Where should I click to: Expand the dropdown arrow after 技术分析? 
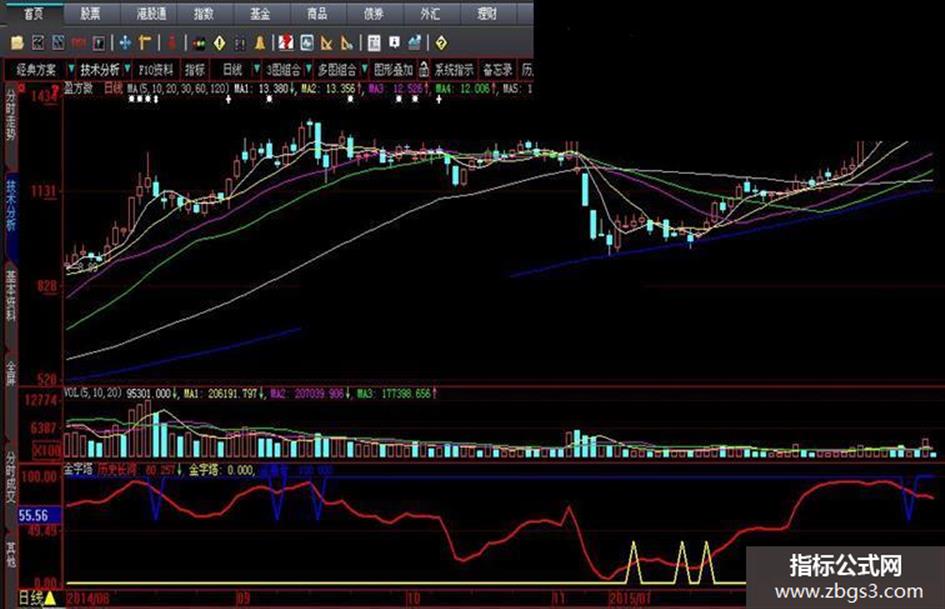tap(127, 69)
